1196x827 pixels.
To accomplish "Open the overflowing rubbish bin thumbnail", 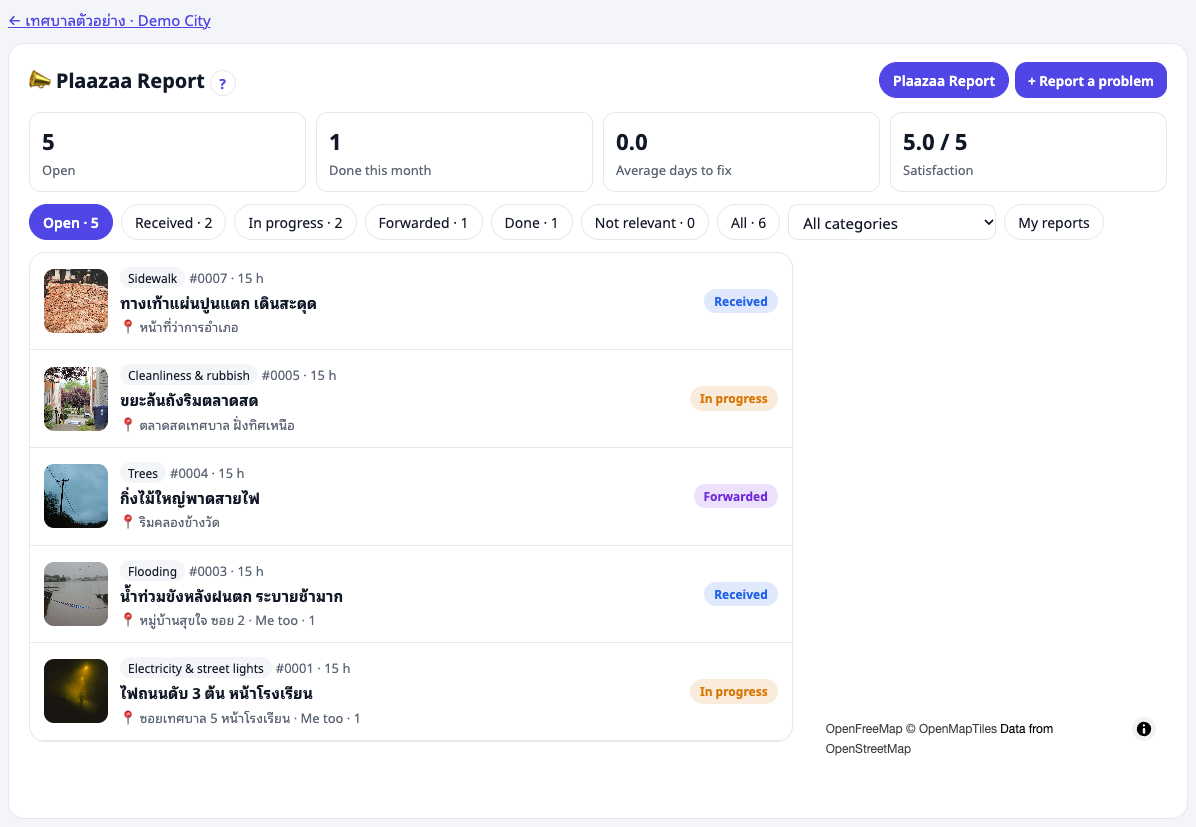I will click(76, 398).
